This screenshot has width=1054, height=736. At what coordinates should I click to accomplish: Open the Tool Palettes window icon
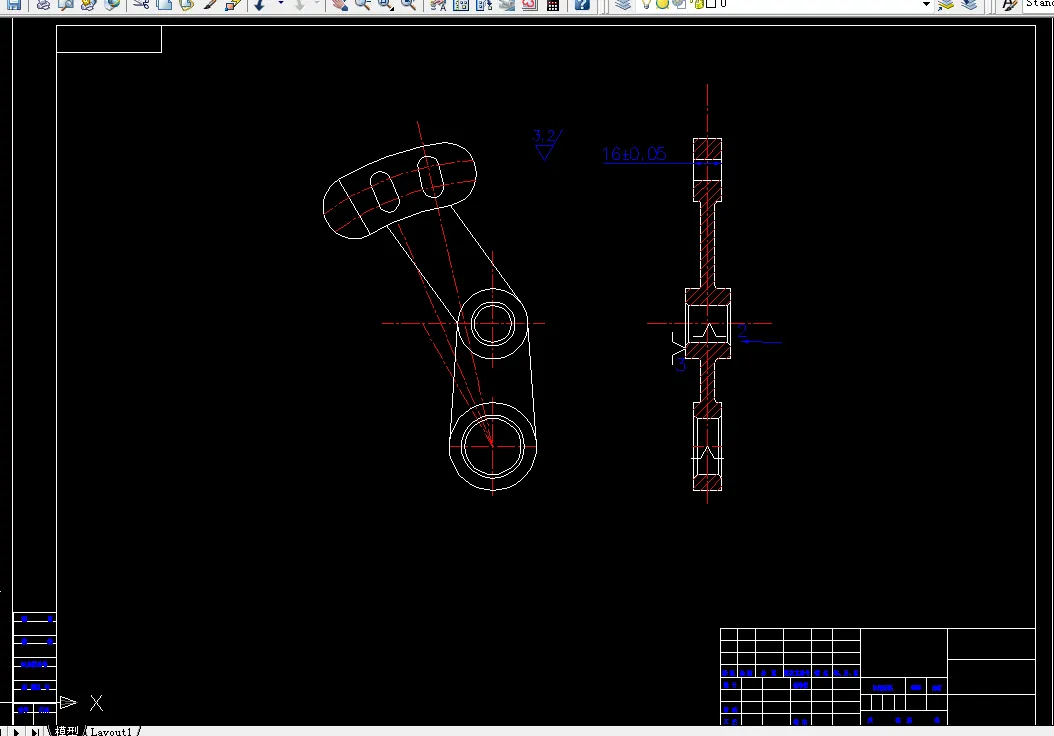[484, 5]
